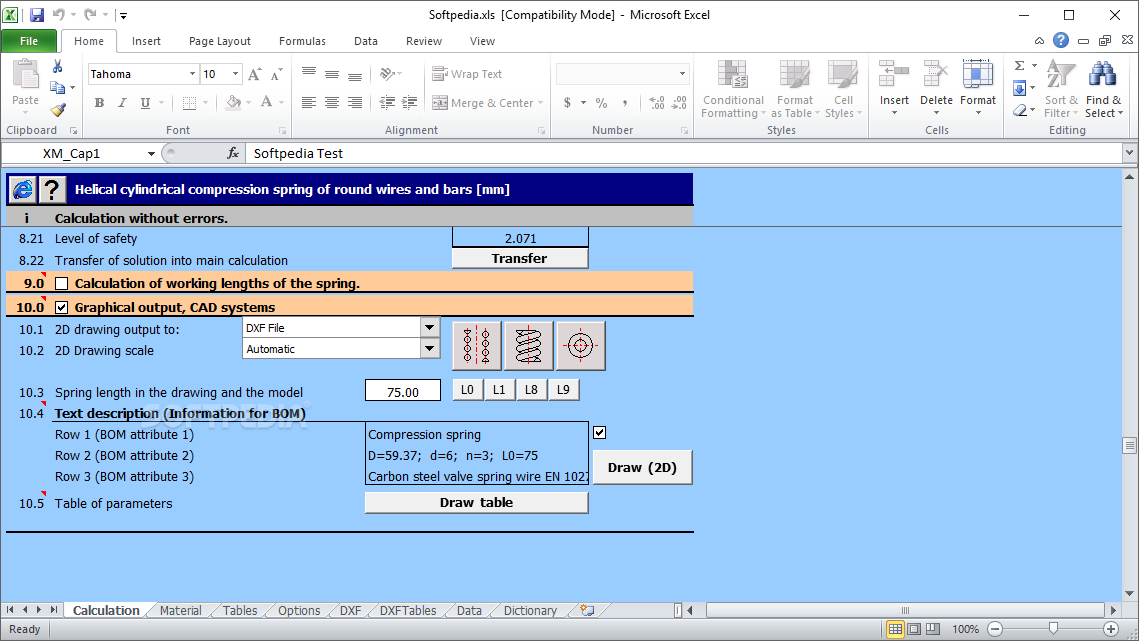
Task: Open the DXFTables sheet tab
Action: coord(408,610)
